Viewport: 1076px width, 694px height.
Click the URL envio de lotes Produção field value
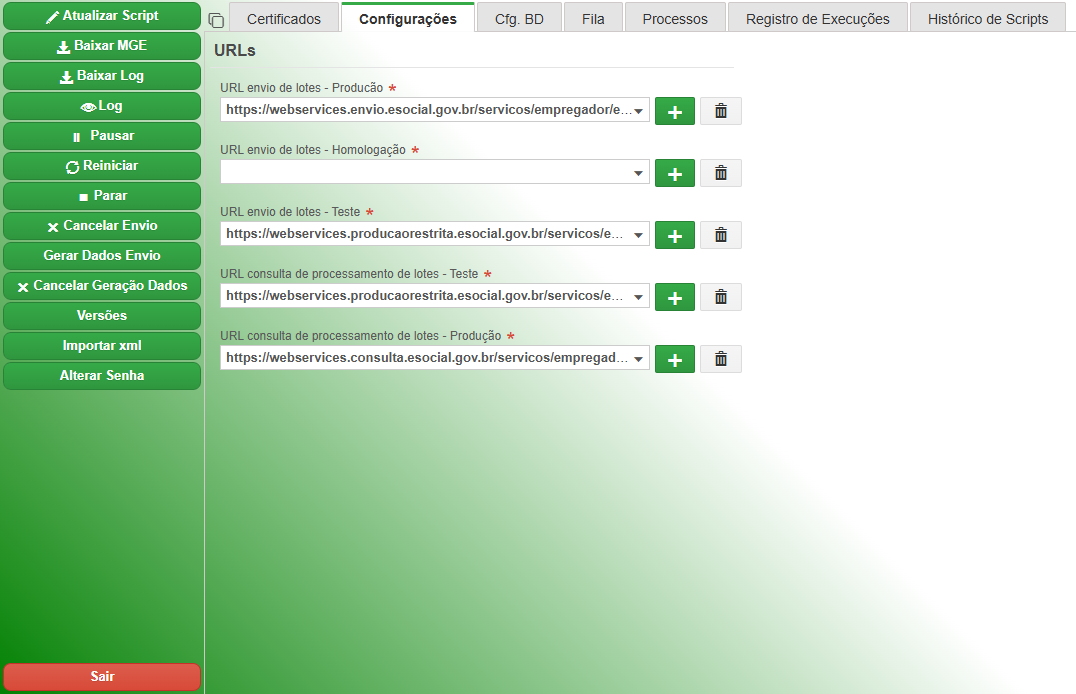click(428, 110)
